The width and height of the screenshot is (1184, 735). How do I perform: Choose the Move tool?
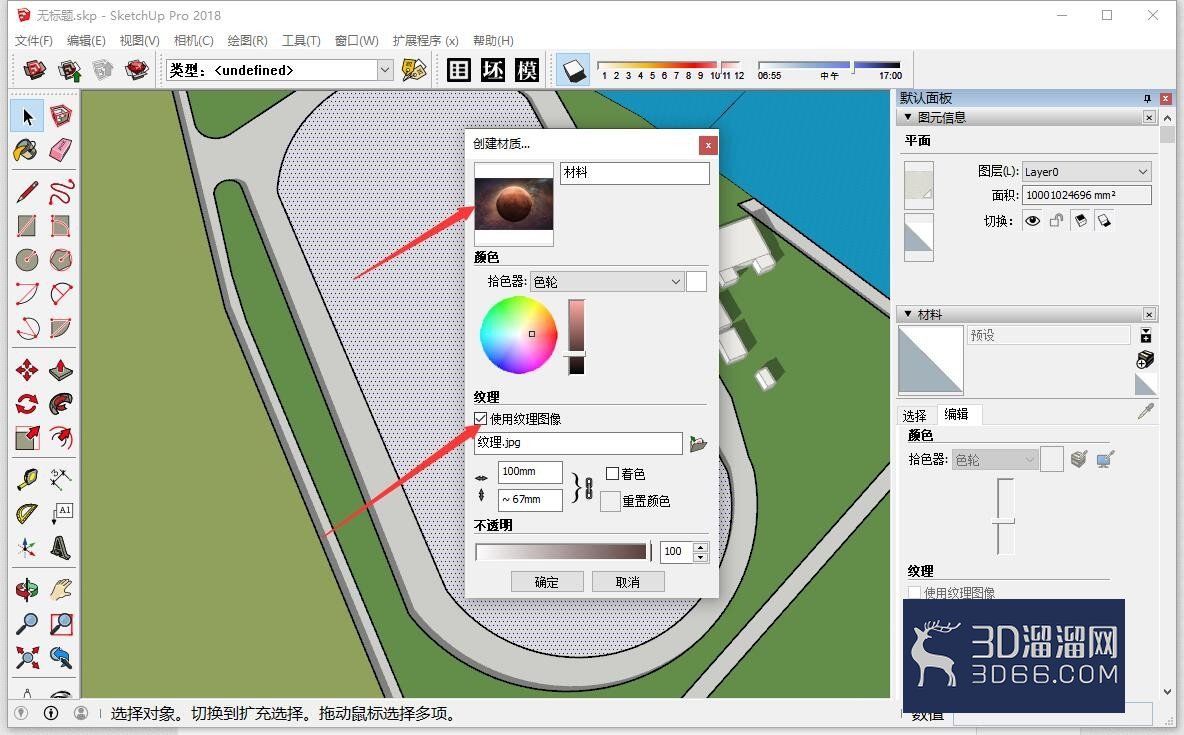[26, 369]
